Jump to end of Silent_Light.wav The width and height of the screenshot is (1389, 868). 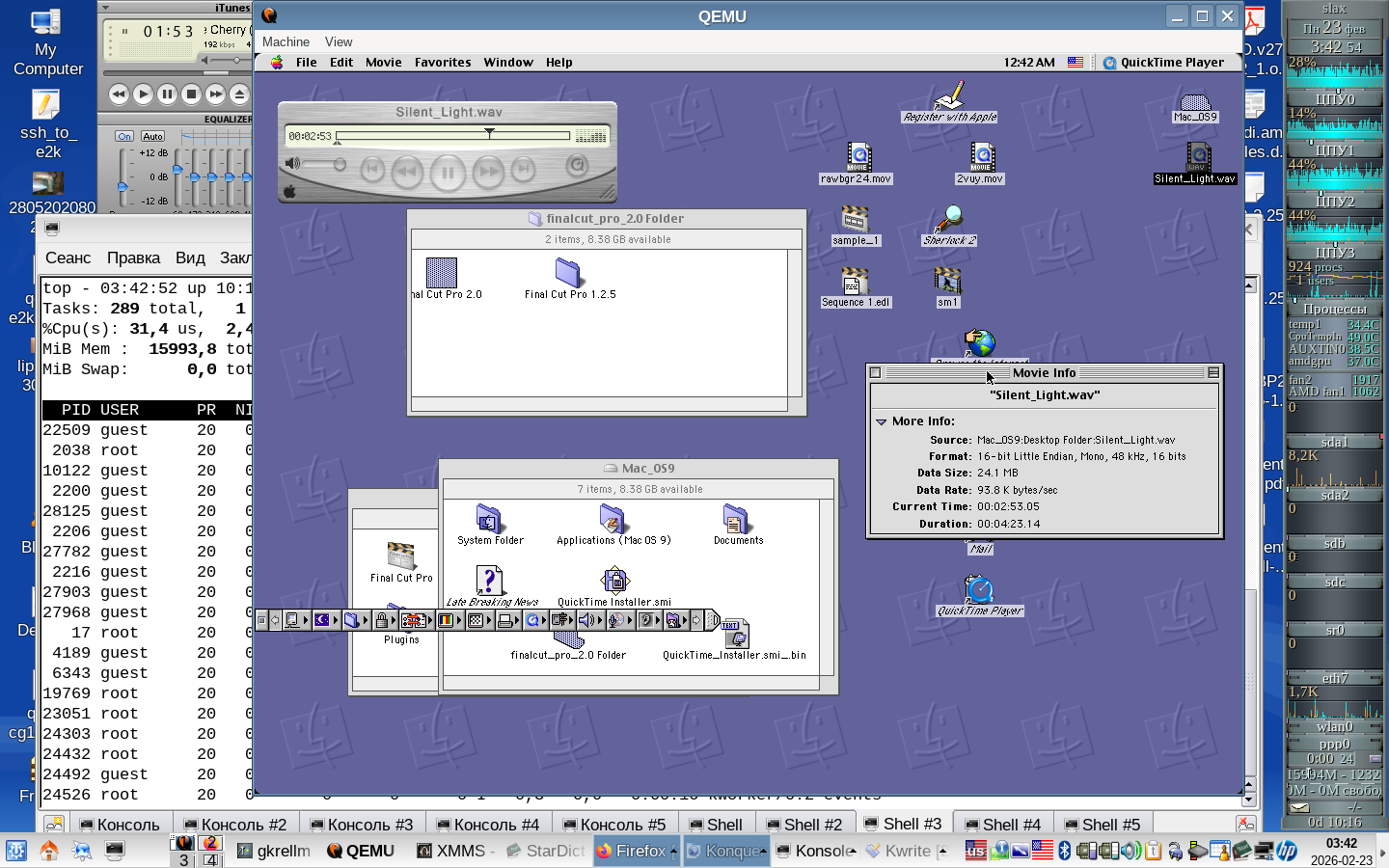click(523, 170)
